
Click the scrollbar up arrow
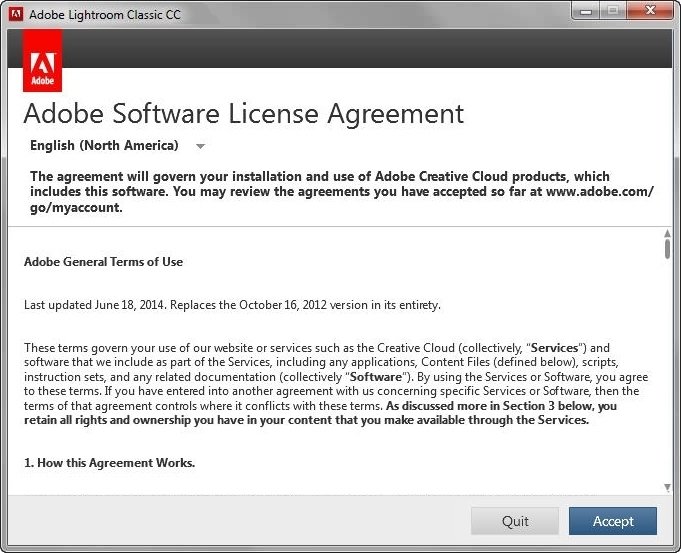pyautogui.click(x=667, y=233)
